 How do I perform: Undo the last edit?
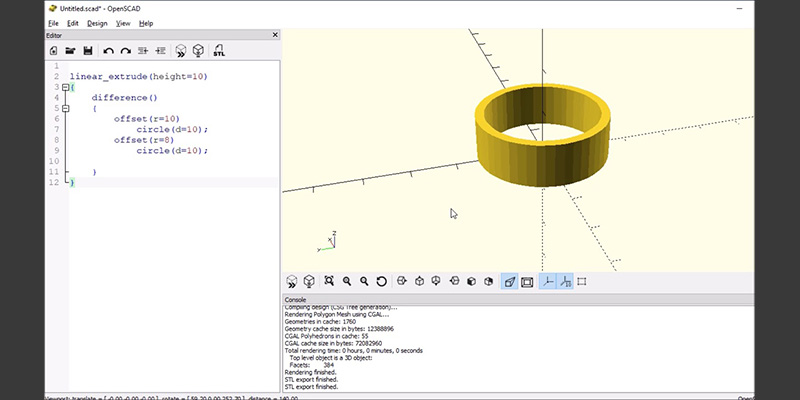pyautogui.click(x=108, y=51)
